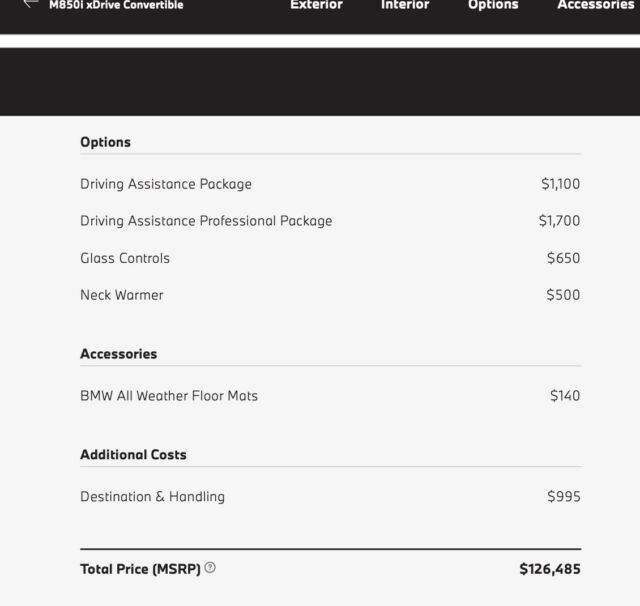Select the Driving Assistance Package item
640x606 pixels.
click(166, 184)
